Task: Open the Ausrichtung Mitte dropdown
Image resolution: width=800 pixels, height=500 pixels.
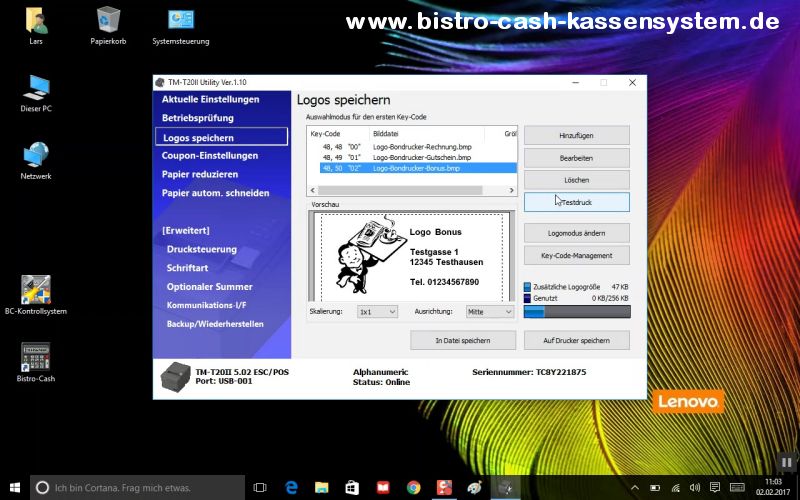Action: [x=490, y=312]
